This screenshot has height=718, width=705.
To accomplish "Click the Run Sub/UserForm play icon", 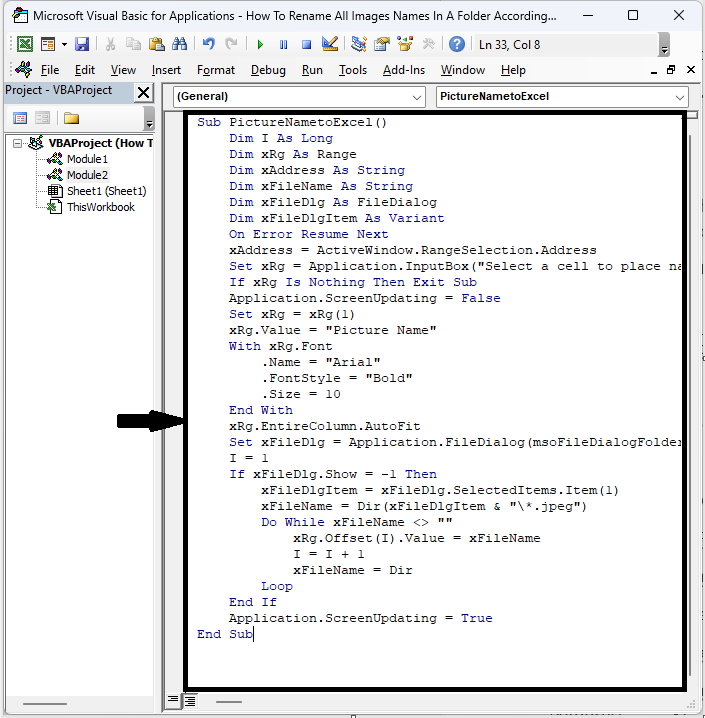I will tap(260, 44).
